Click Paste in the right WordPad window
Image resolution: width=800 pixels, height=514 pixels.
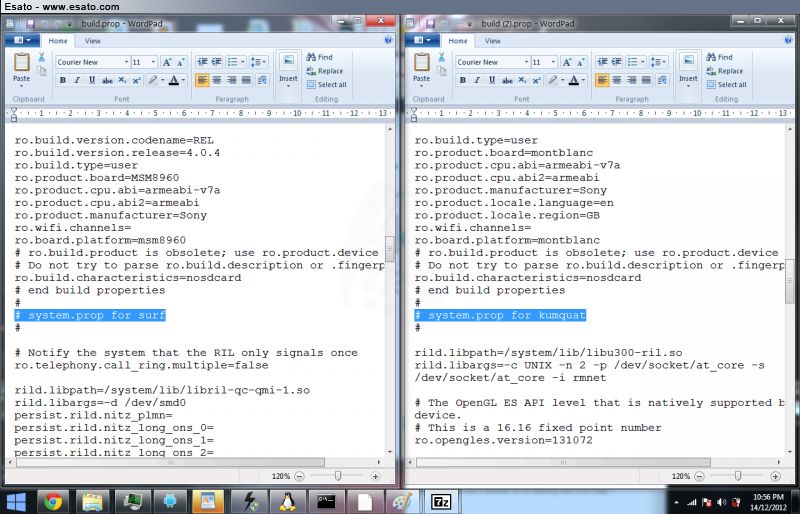pos(421,68)
